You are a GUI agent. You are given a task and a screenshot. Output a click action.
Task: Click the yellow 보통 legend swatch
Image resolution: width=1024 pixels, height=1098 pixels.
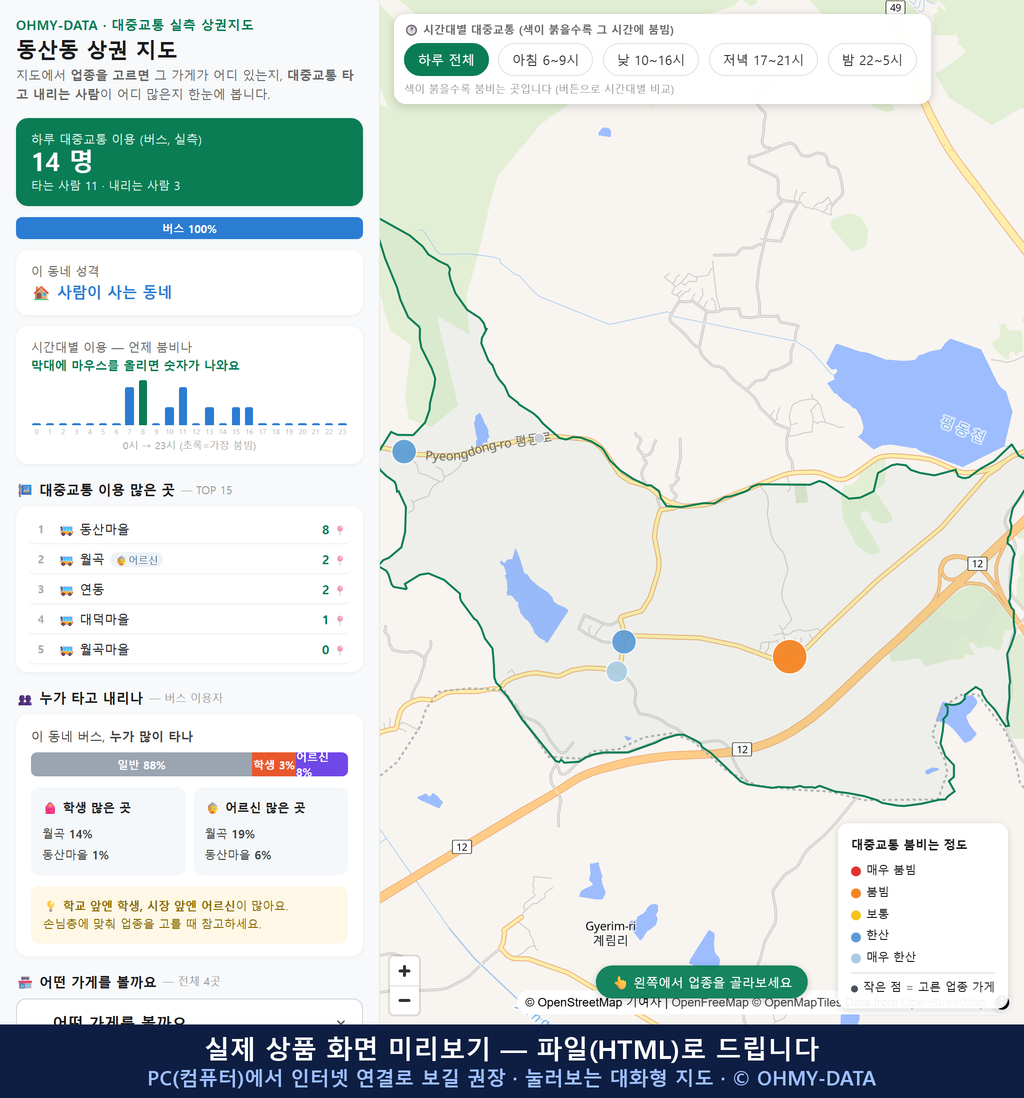click(x=855, y=915)
